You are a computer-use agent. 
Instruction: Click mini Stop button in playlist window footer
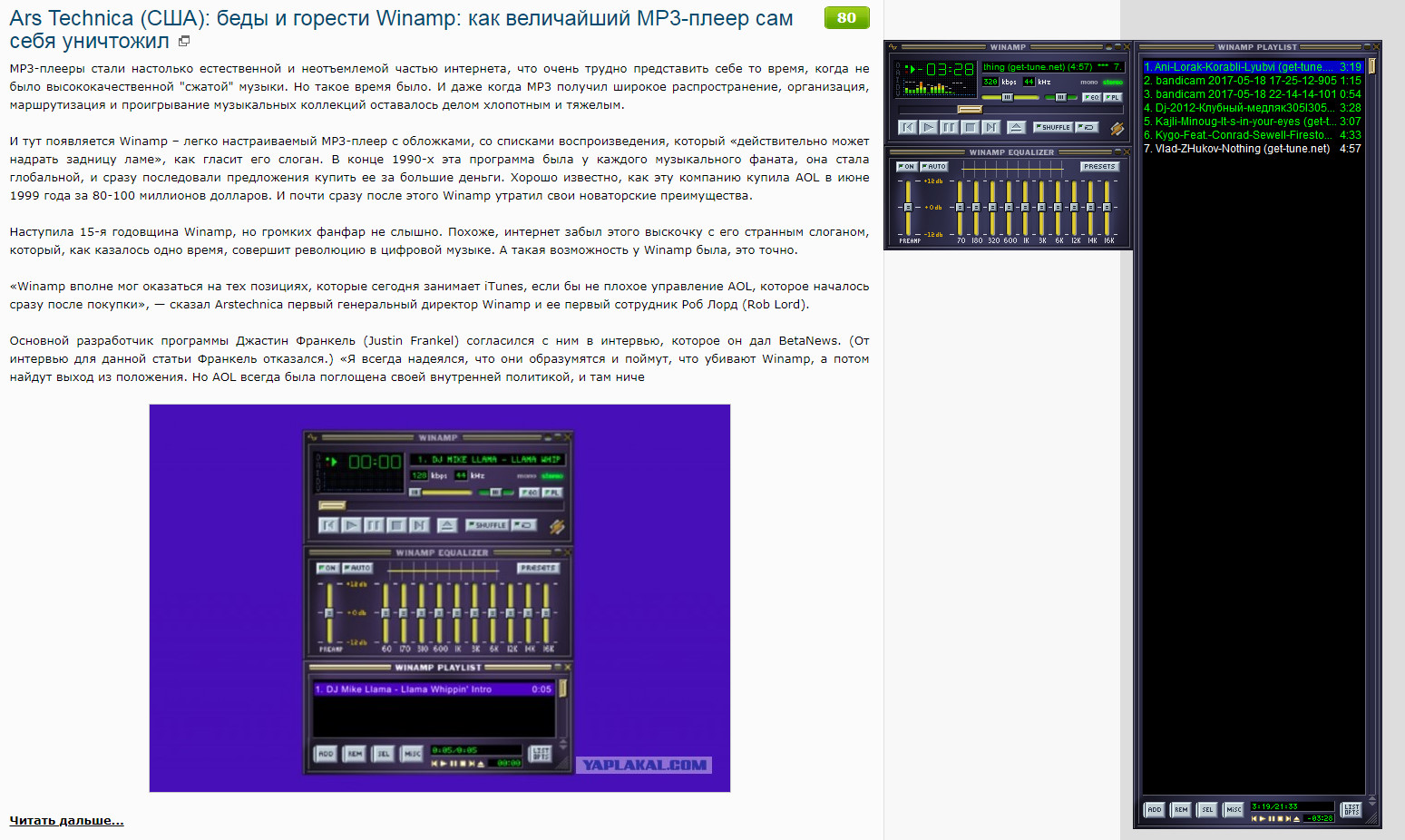click(1280, 818)
